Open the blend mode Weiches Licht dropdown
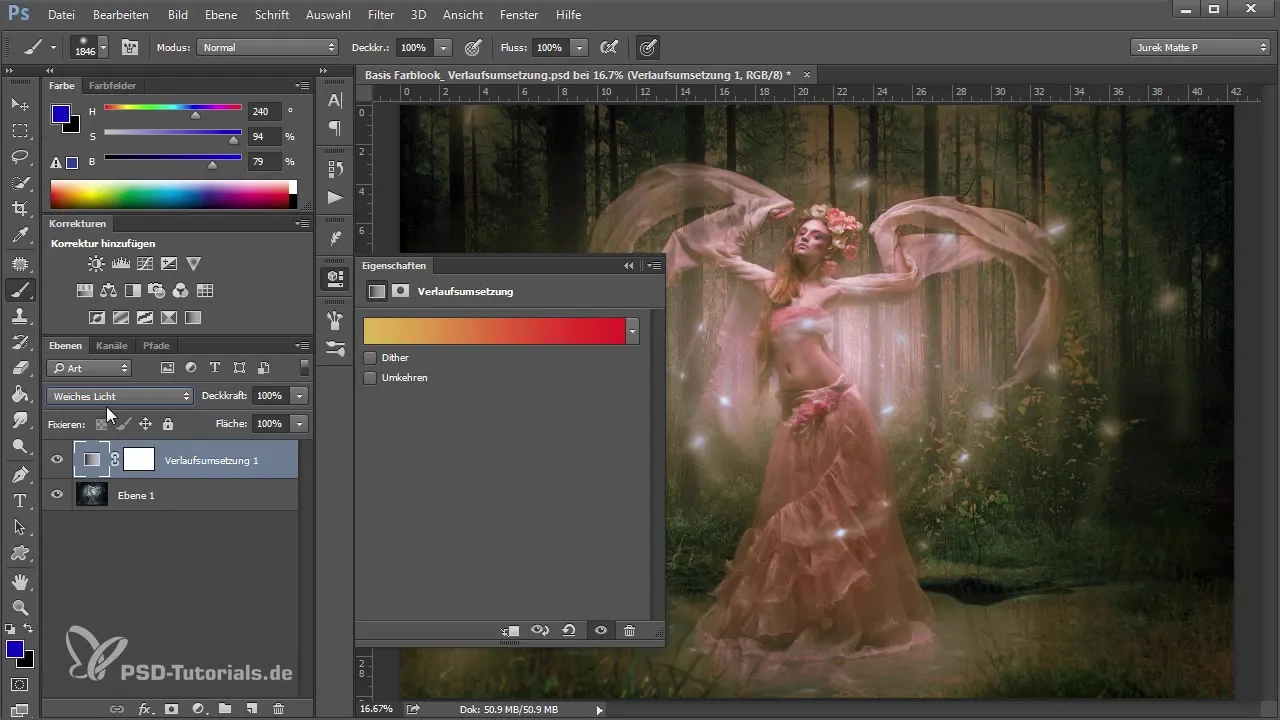1280x720 pixels. (119, 396)
